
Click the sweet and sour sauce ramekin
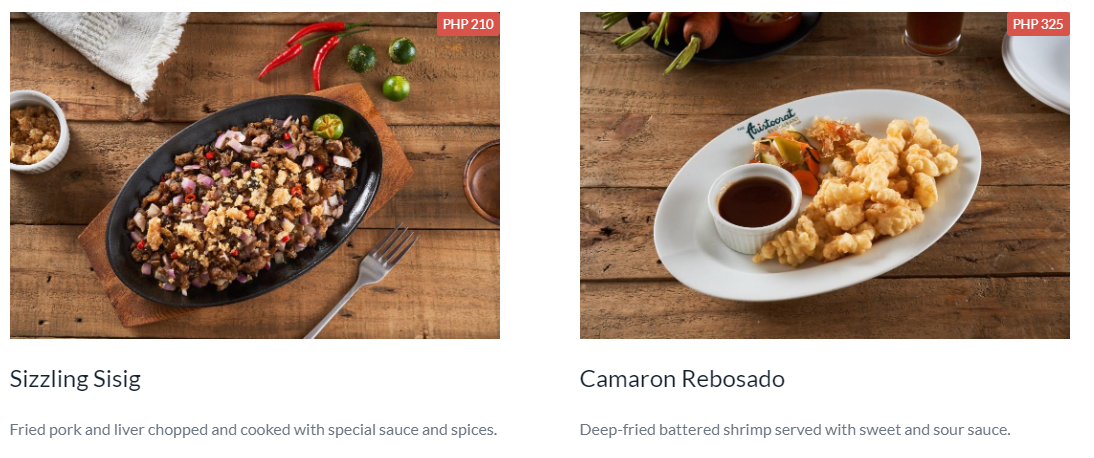(755, 207)
